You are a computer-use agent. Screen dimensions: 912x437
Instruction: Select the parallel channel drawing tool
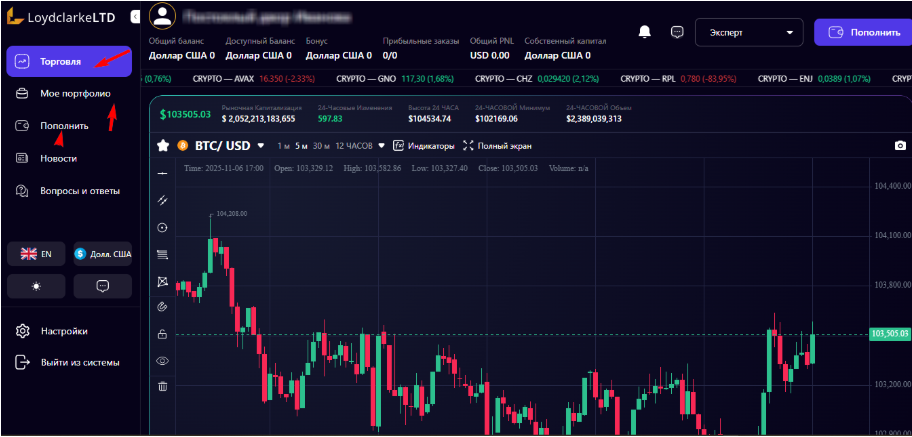[163, 200]
